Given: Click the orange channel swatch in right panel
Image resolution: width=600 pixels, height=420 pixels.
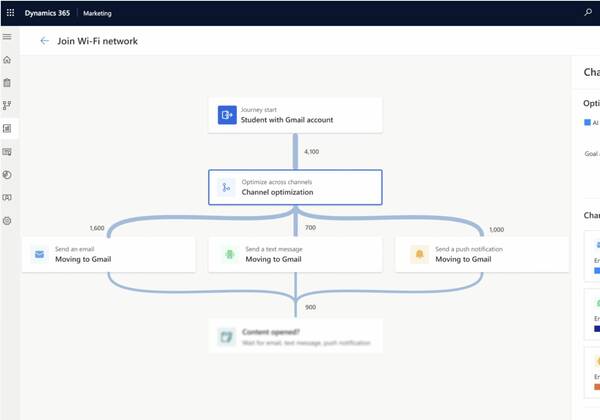Looking at the screenshot, I should click(x=596, y=385).
